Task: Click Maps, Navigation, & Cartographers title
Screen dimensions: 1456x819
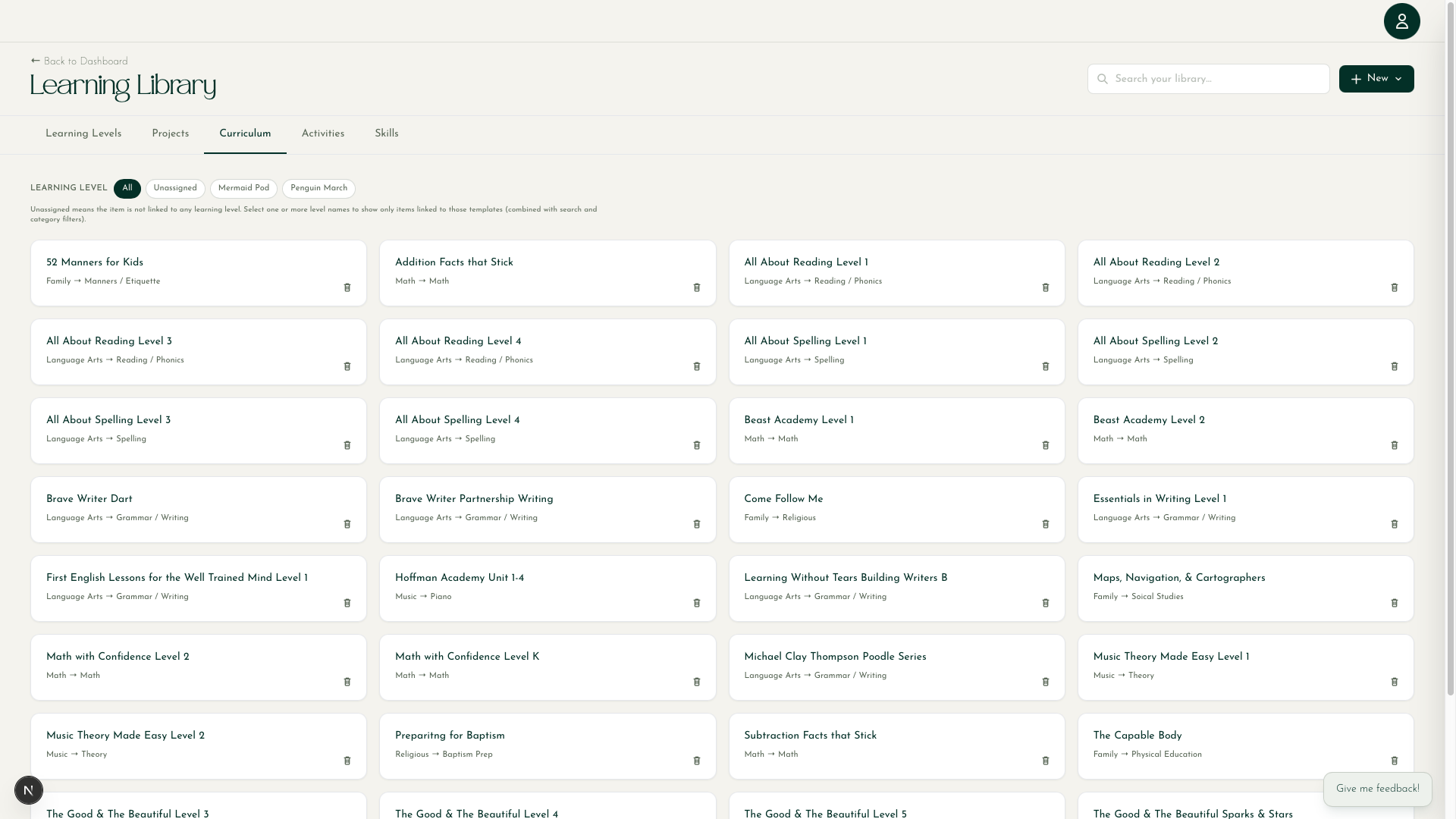Action: [1179, 578]
